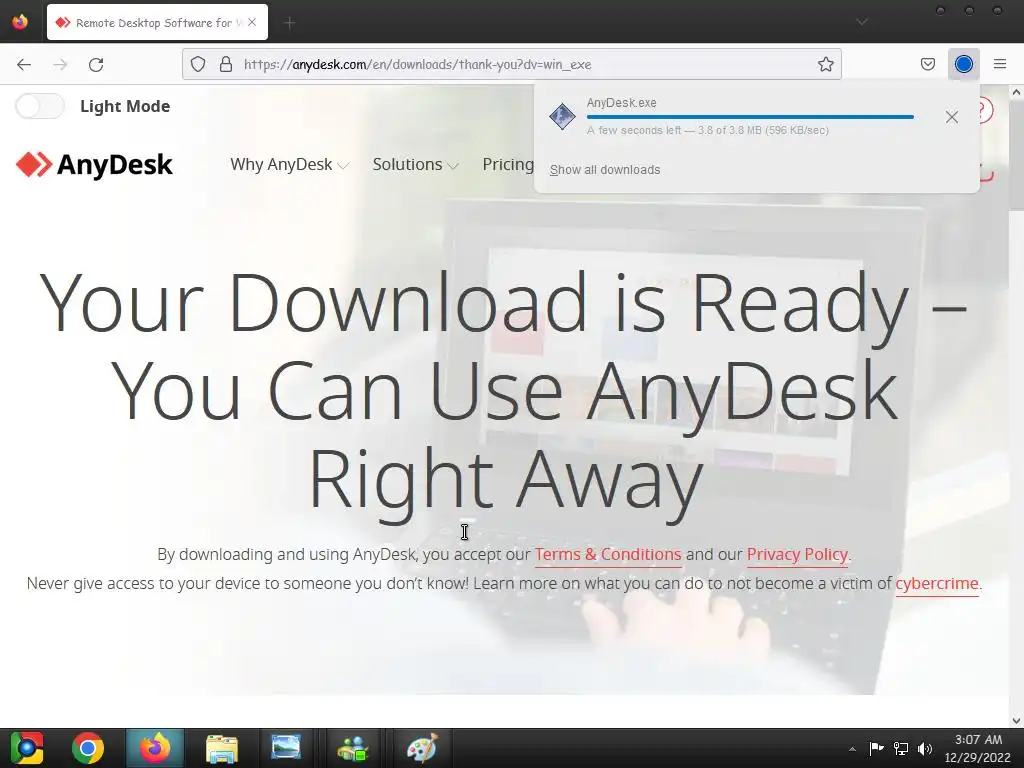The image size is (1024, 768).
Task: Expand the Why AnyDesk menu
Action: tap(289, 165)
